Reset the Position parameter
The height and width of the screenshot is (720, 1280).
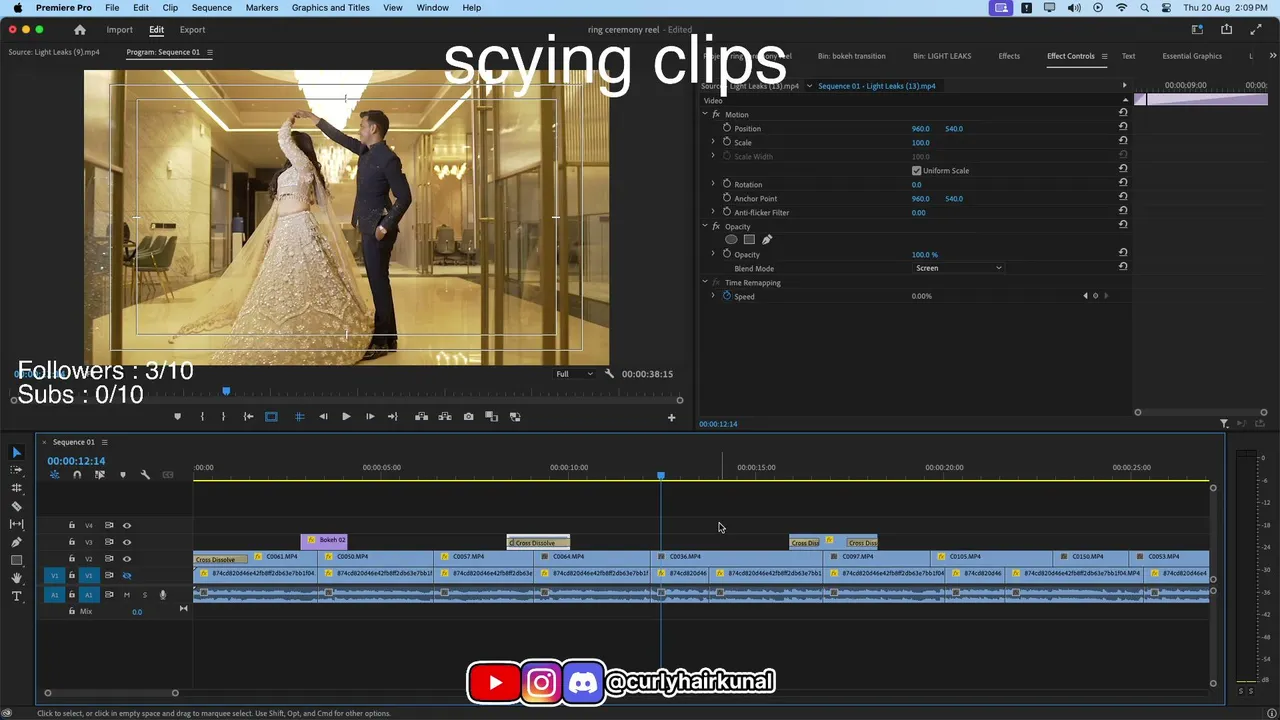[x=1123, y=128]
